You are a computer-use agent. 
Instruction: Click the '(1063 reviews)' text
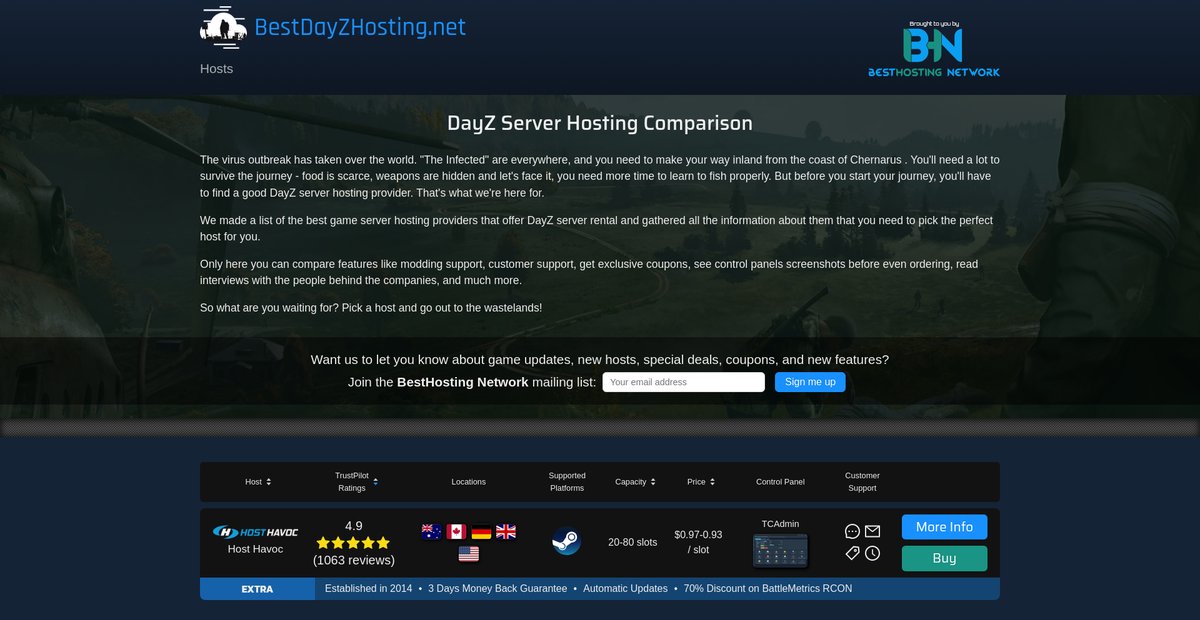(353, 560)
